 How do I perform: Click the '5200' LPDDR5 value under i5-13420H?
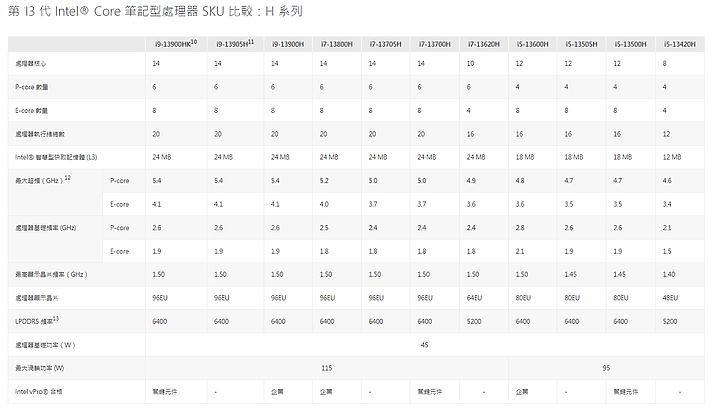(x=669, y=321)
